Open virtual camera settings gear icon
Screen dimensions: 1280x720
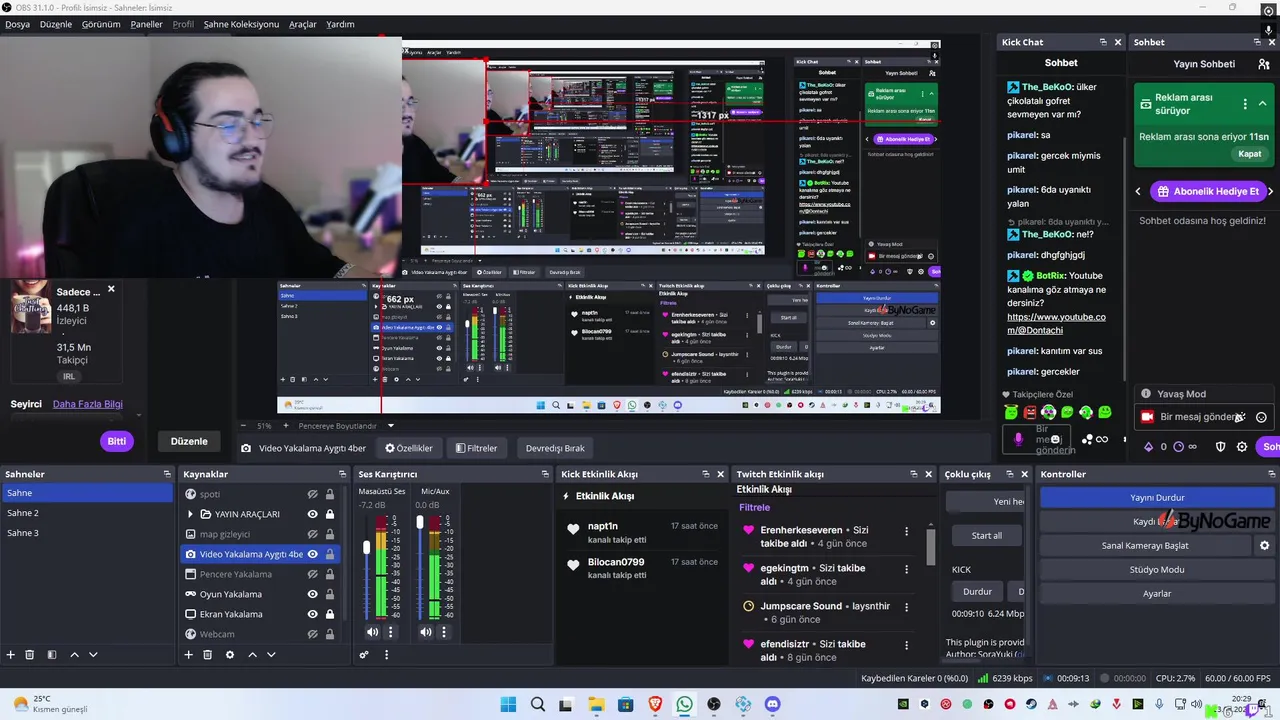pos(1264,546)
